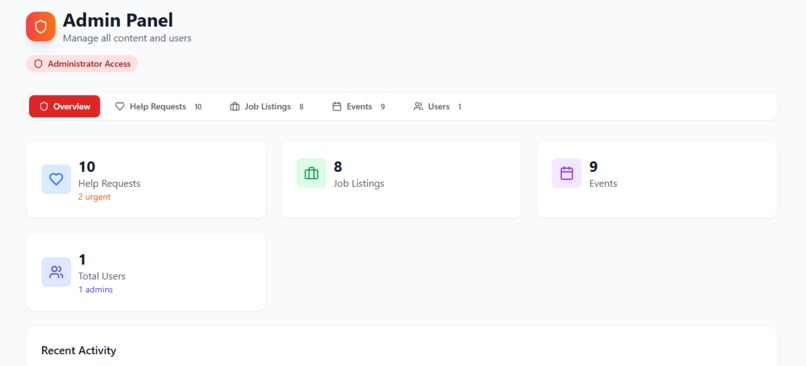The height and width of the screenshot is (366, 806).
Task: Click the 'Total Users' label
Action: pyautogui.click(x=102, y=276)
